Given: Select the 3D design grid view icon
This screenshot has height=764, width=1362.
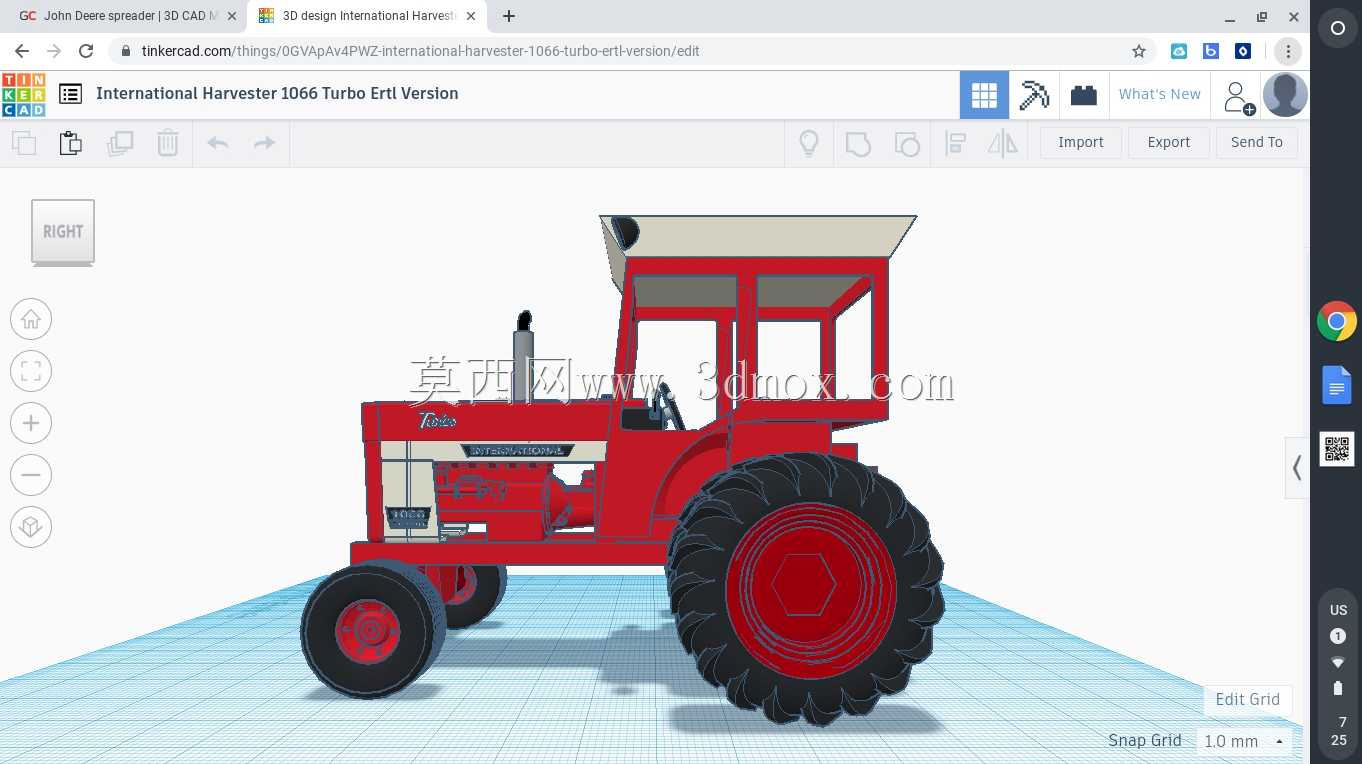Looking at the screenshot, I should (x=984, y=95).
